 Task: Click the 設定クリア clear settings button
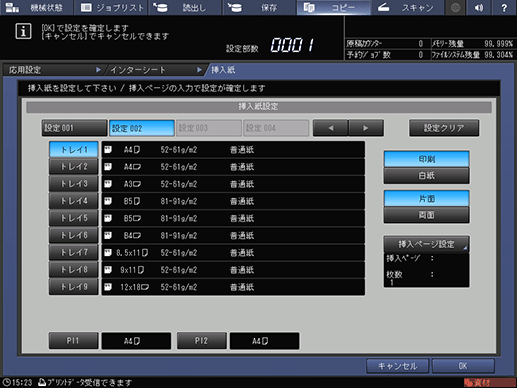[444, 128]
